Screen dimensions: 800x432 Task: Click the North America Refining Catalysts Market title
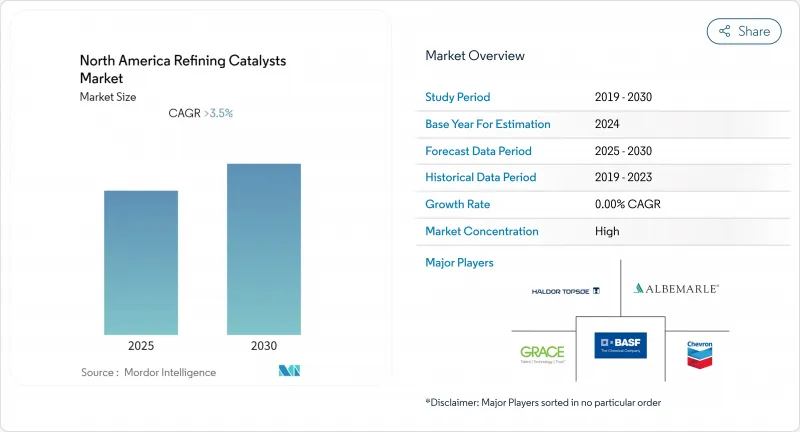click(183, 69)
